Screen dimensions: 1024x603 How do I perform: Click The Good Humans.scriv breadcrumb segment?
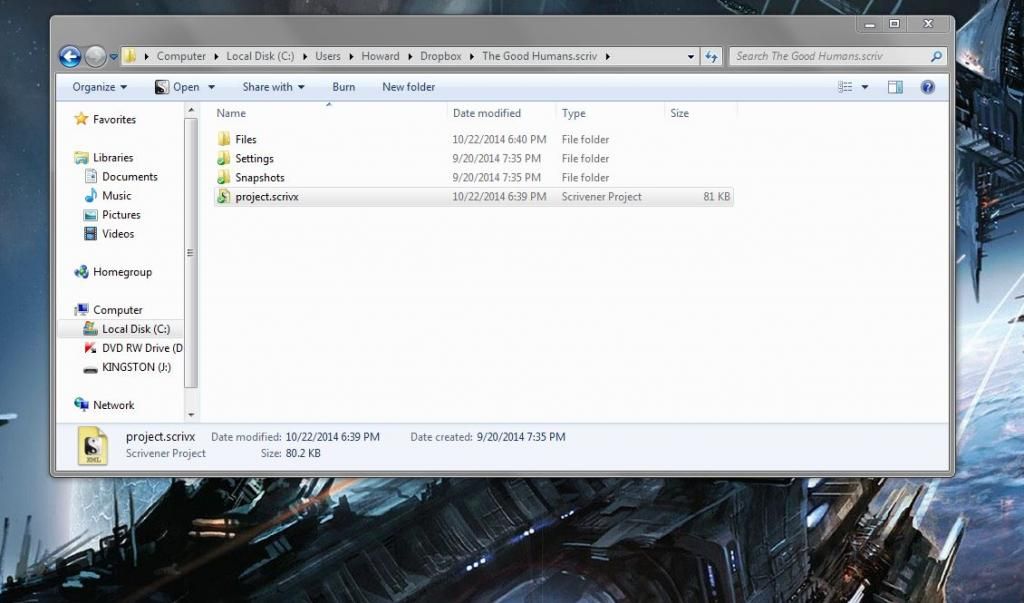point(539,56)
